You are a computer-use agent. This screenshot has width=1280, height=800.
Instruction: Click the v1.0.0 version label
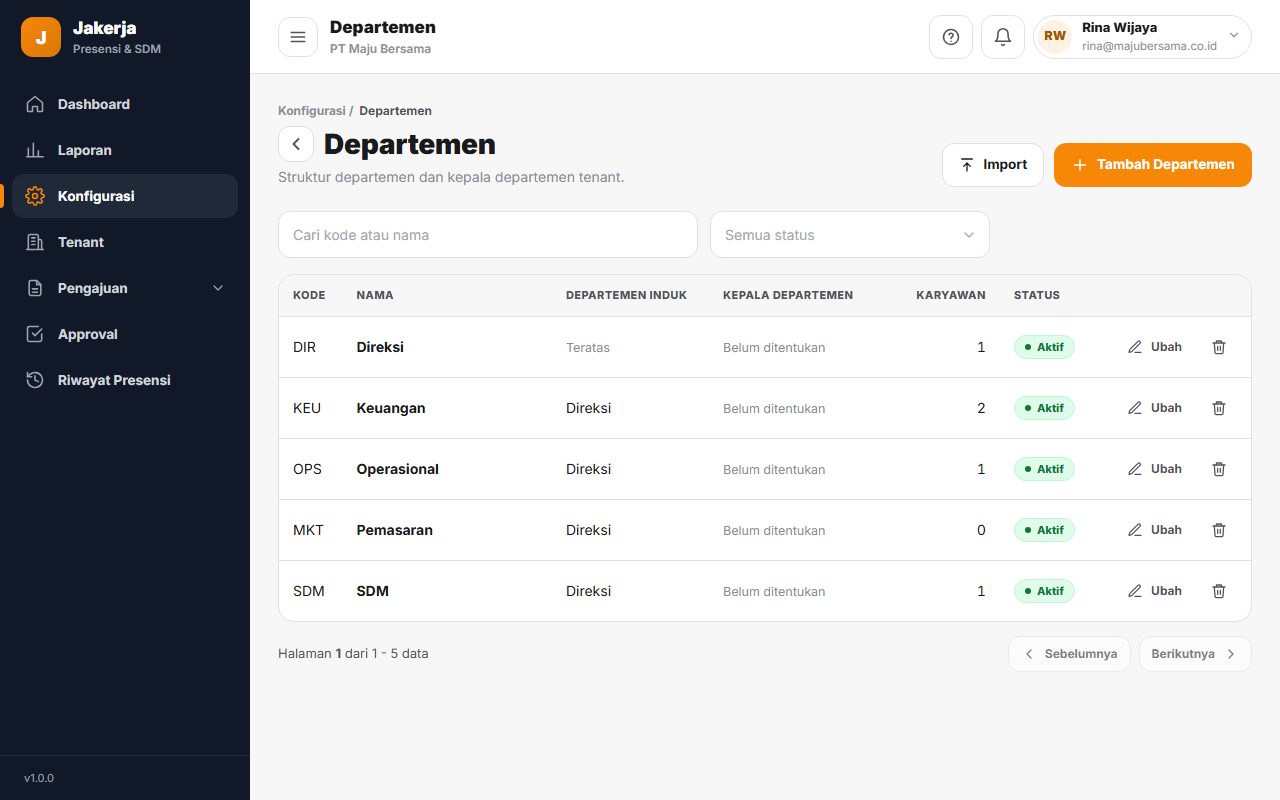click(x=39, y=778)
